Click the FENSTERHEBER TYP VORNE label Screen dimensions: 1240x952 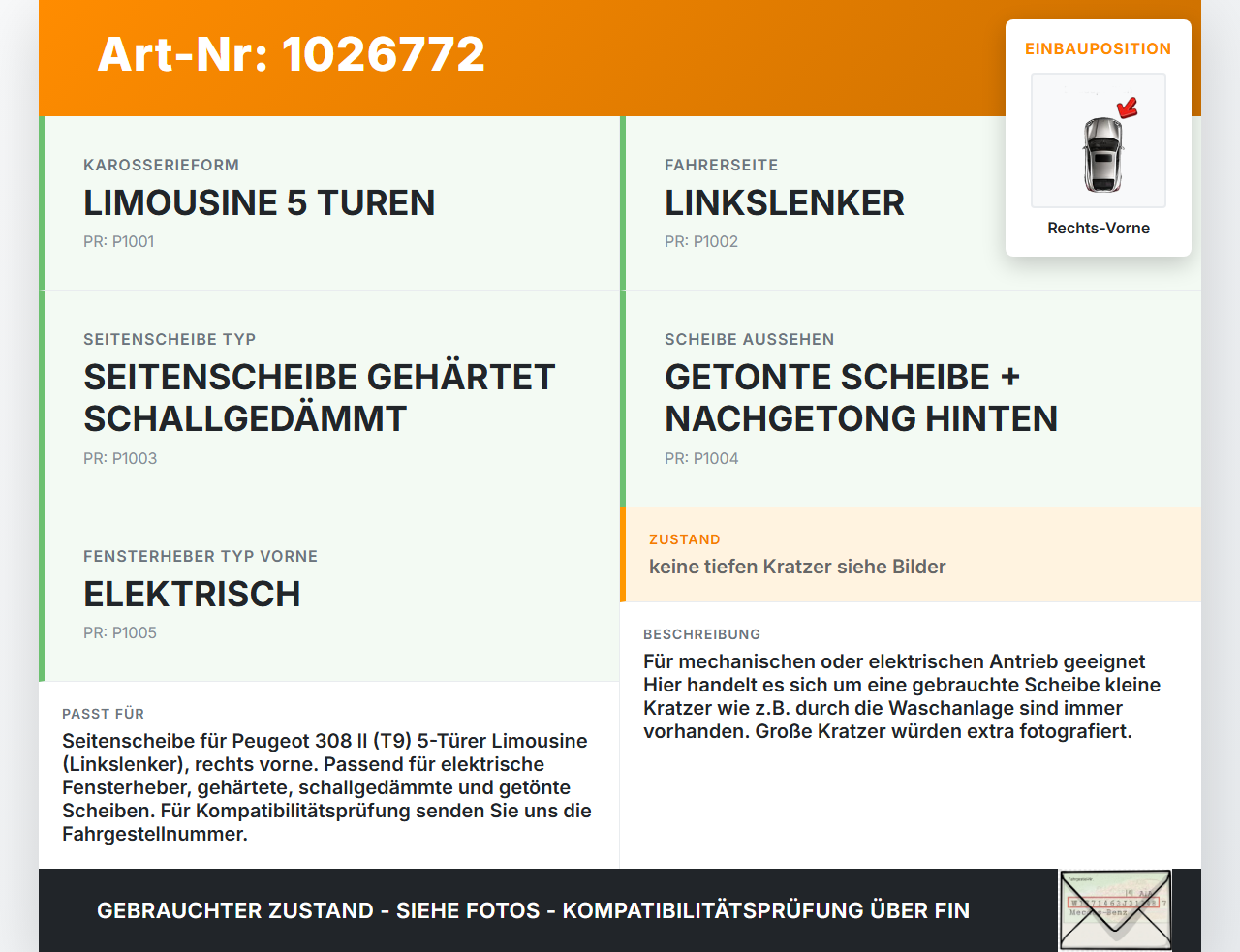201,556
